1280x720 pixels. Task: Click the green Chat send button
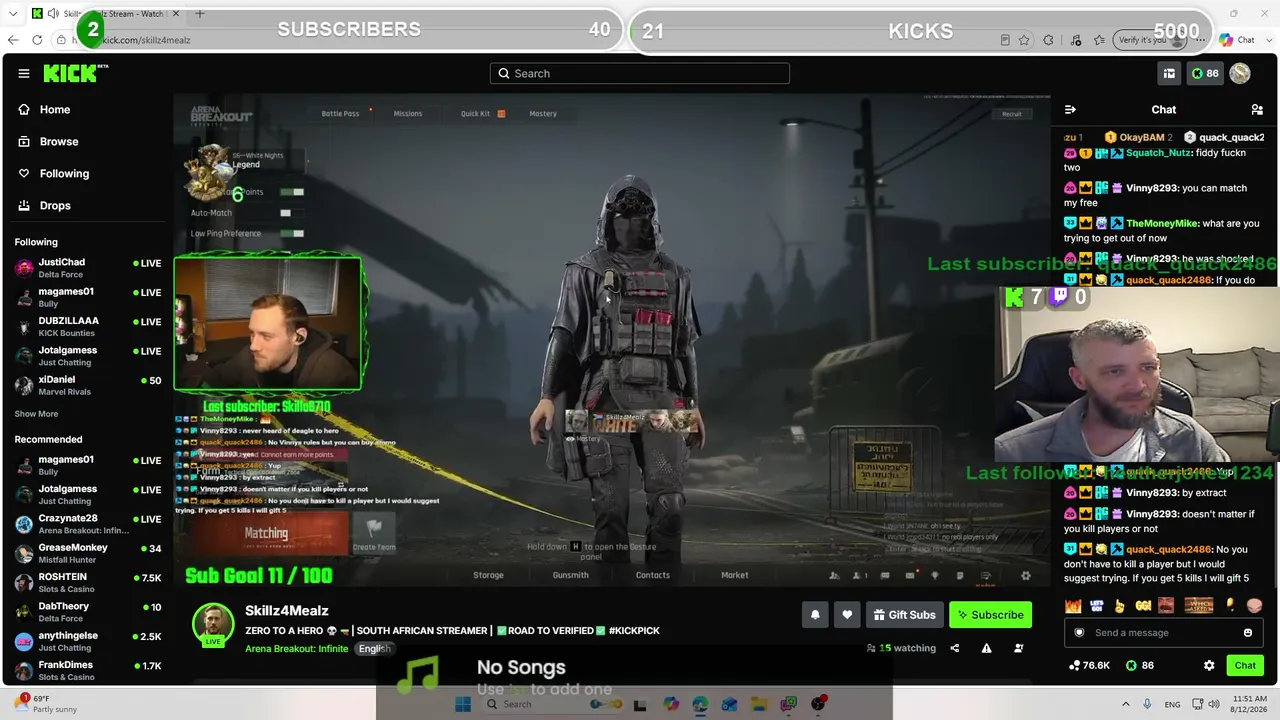tap(1245, 665)
